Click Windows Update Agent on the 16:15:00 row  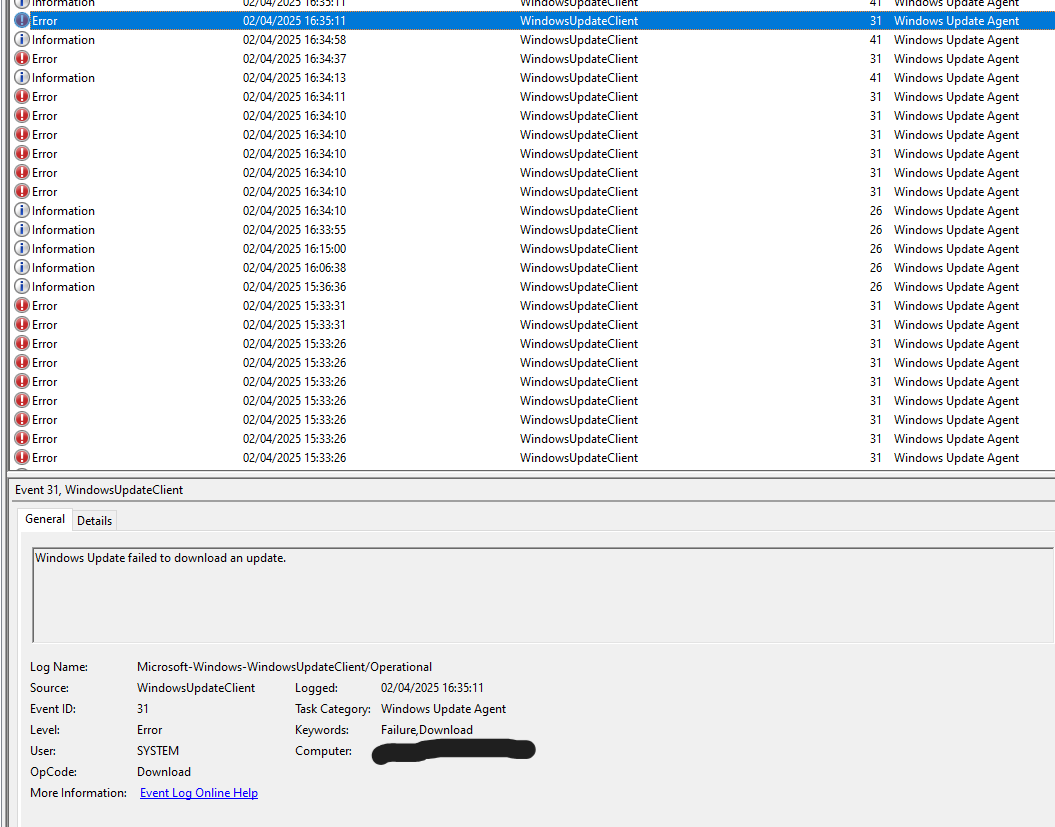point(956,248)
